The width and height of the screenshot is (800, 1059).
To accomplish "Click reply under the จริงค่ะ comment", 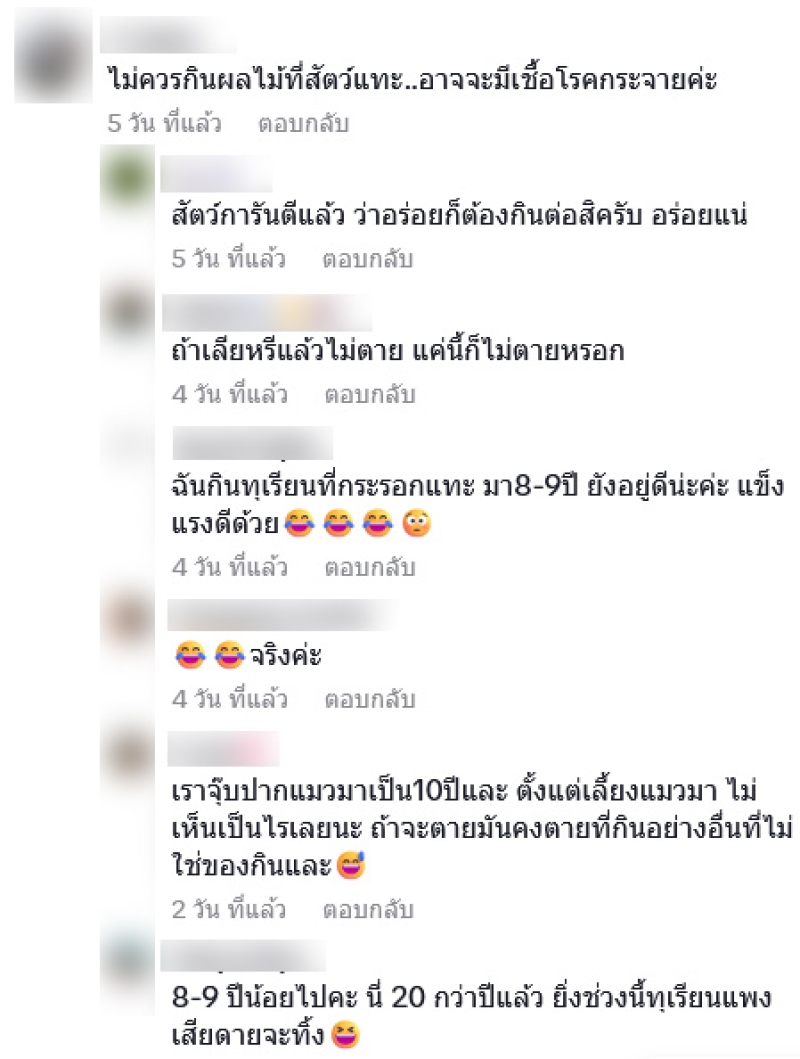I will coord(370,699).
